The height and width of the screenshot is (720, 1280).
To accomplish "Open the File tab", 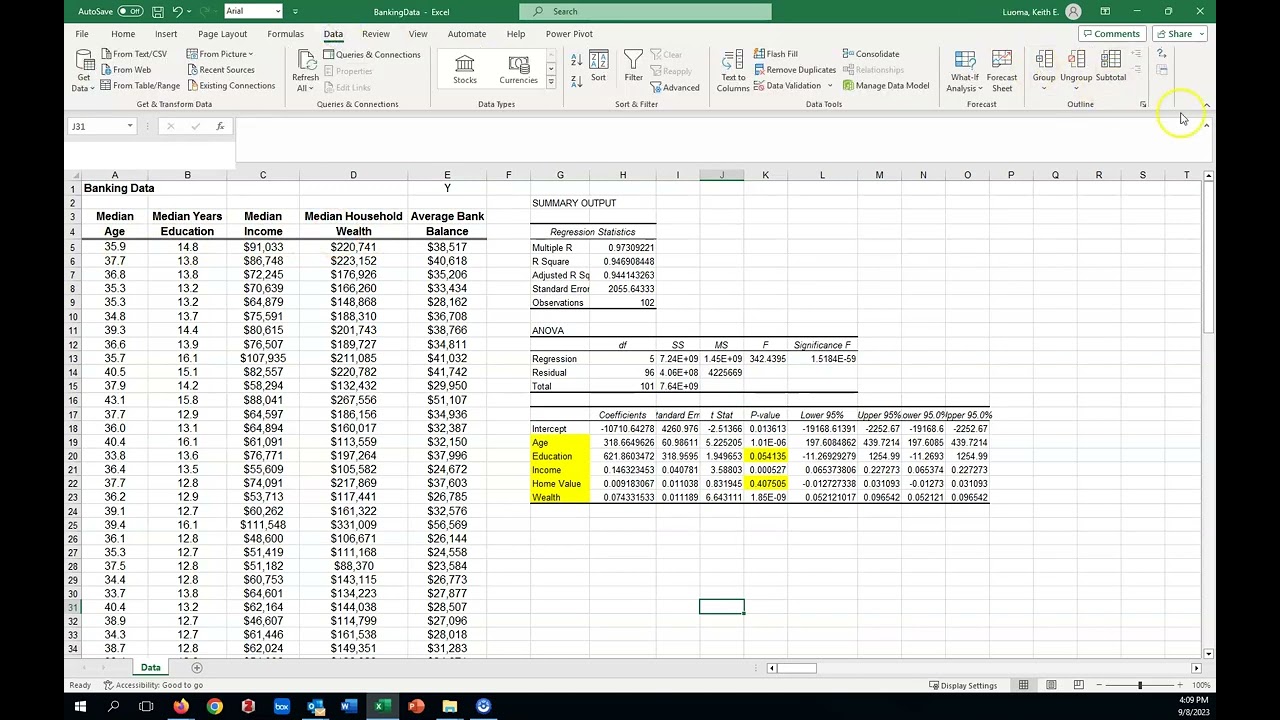I will 82,34.
